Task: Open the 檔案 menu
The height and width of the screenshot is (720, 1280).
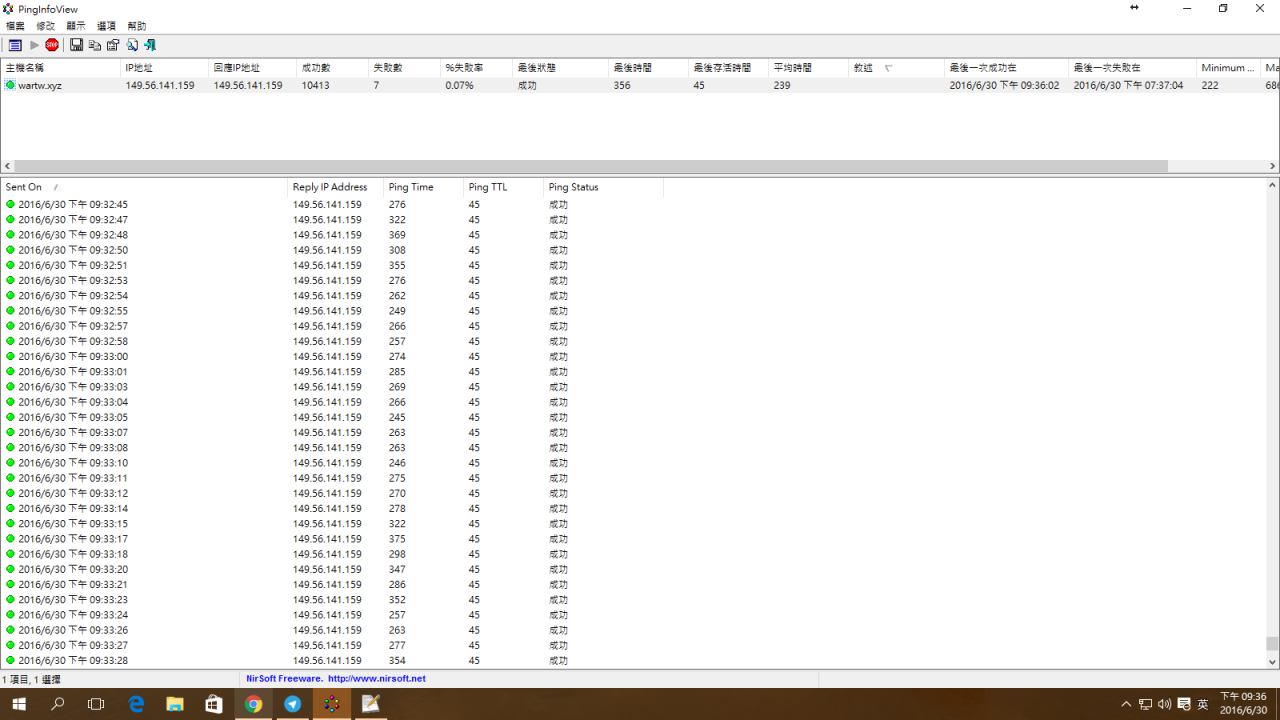Action: click(x=15, y=26)
